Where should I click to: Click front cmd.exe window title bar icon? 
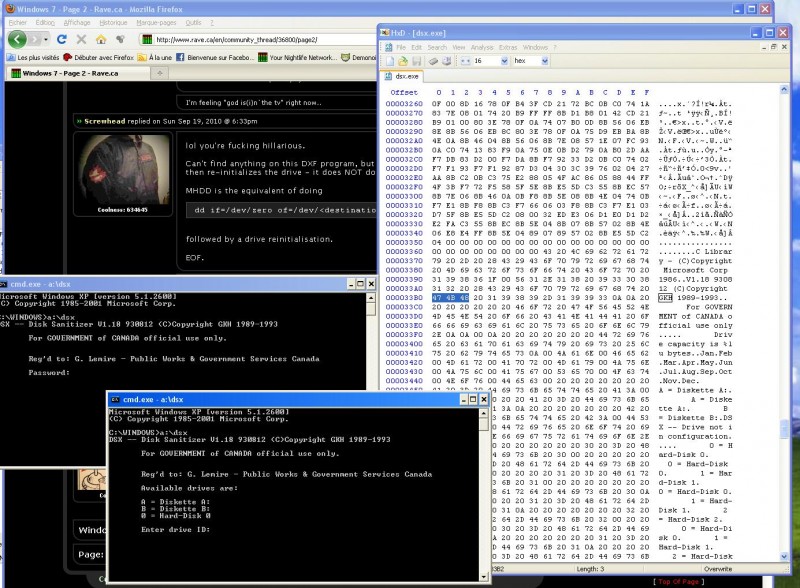115,400
